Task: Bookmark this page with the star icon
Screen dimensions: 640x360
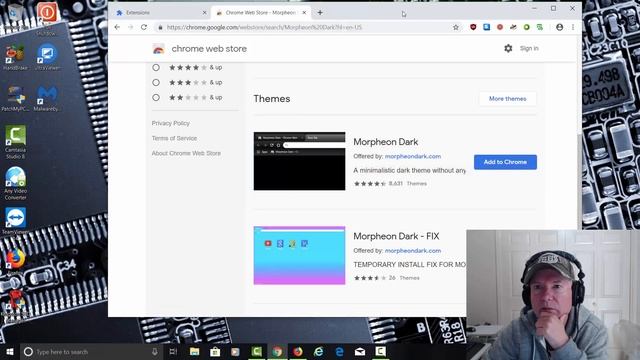Action: point(456,27)
